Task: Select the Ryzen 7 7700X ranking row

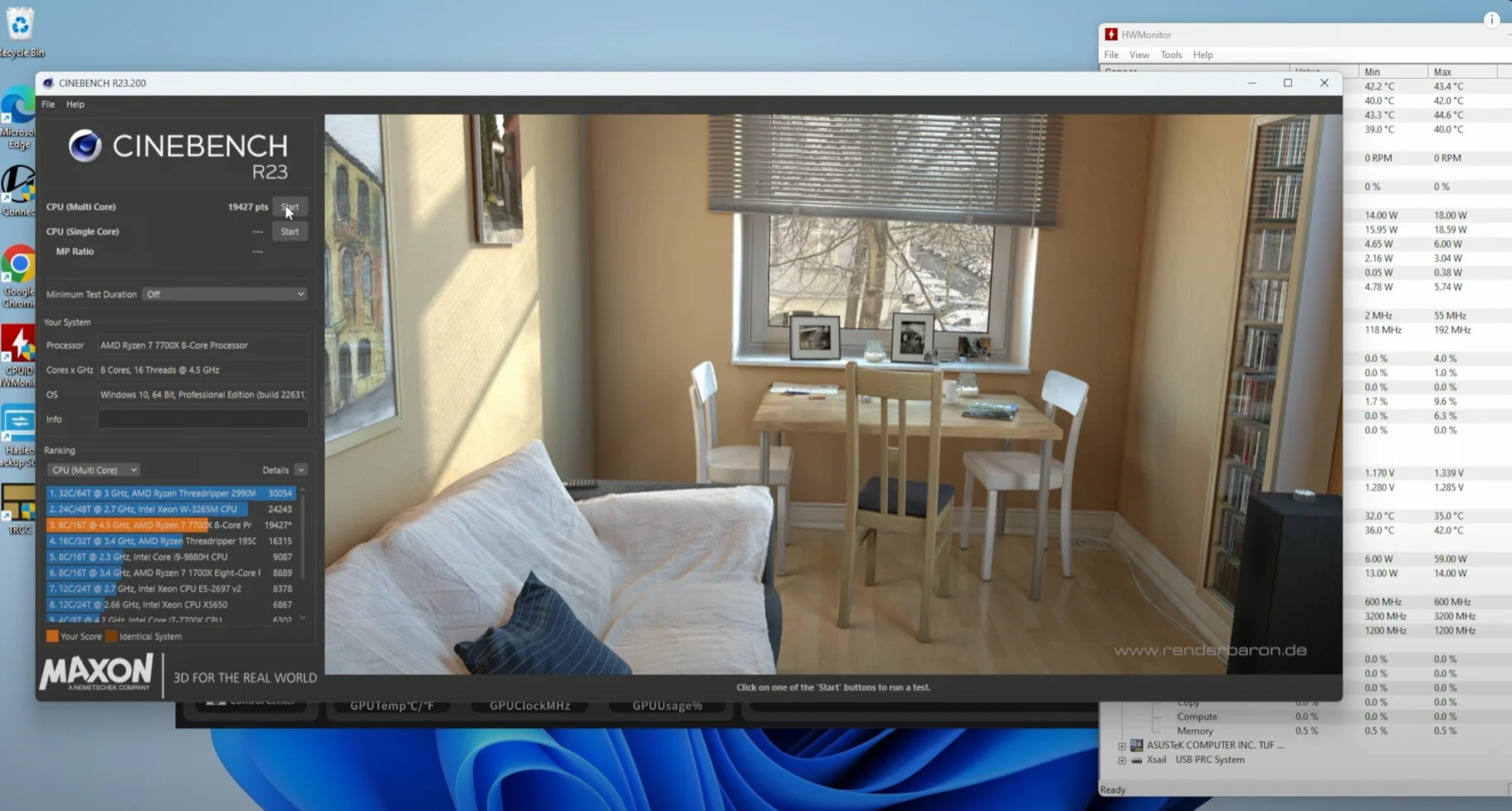Action: (171, 525)
